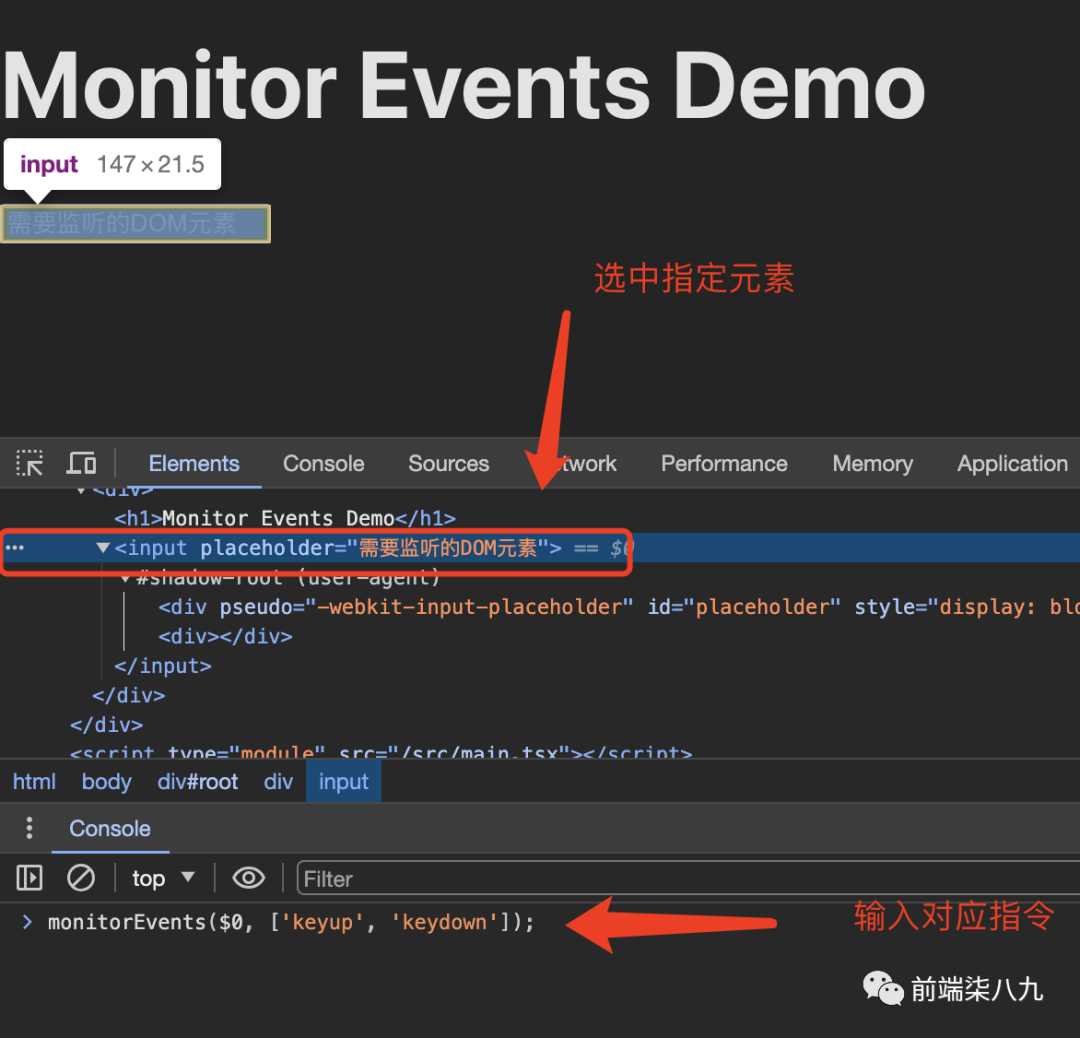Screen dimensions: 1080x1038
Task: Open the Performance tab
Action: coord(723,464)
